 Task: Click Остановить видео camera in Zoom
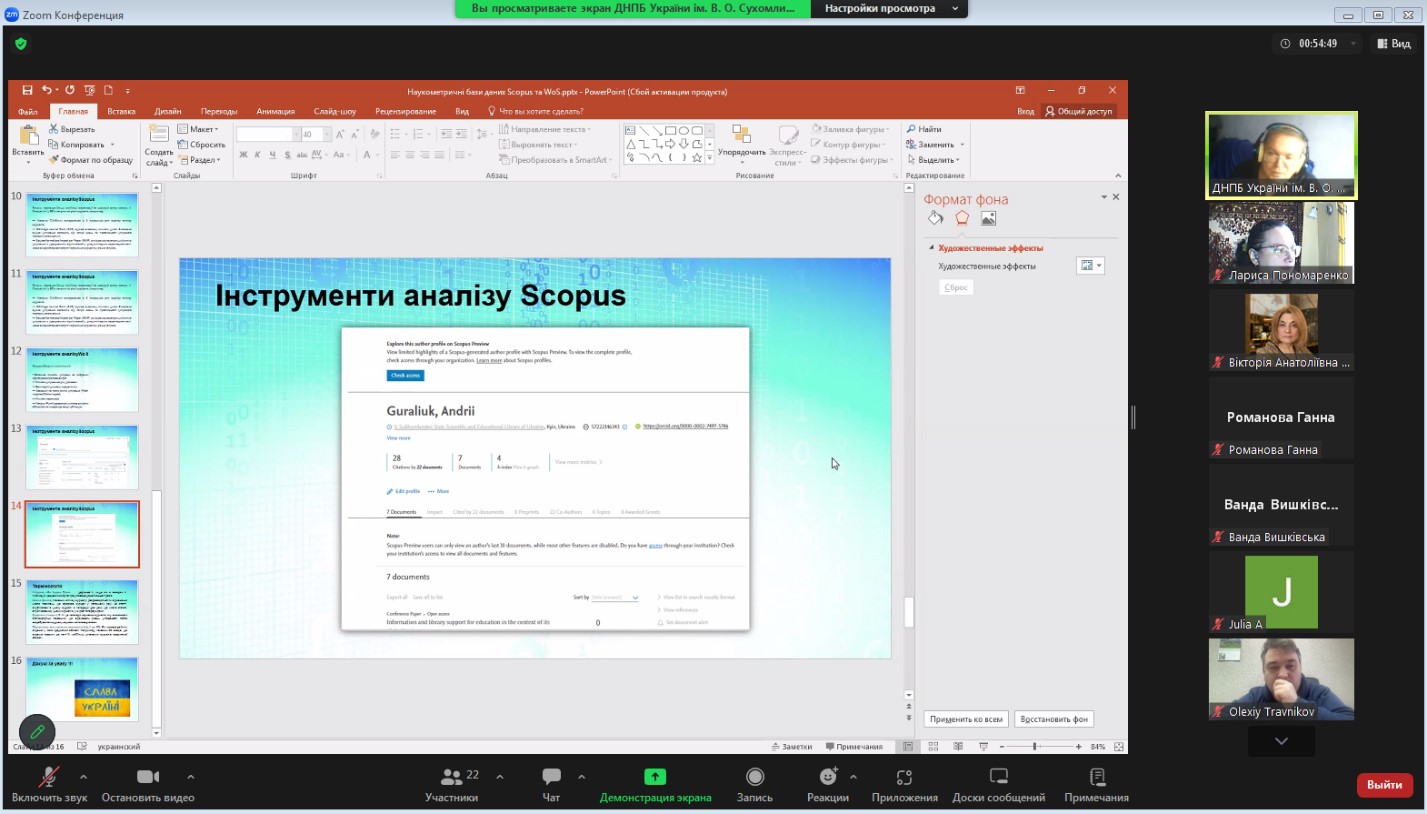pos(148,784)
